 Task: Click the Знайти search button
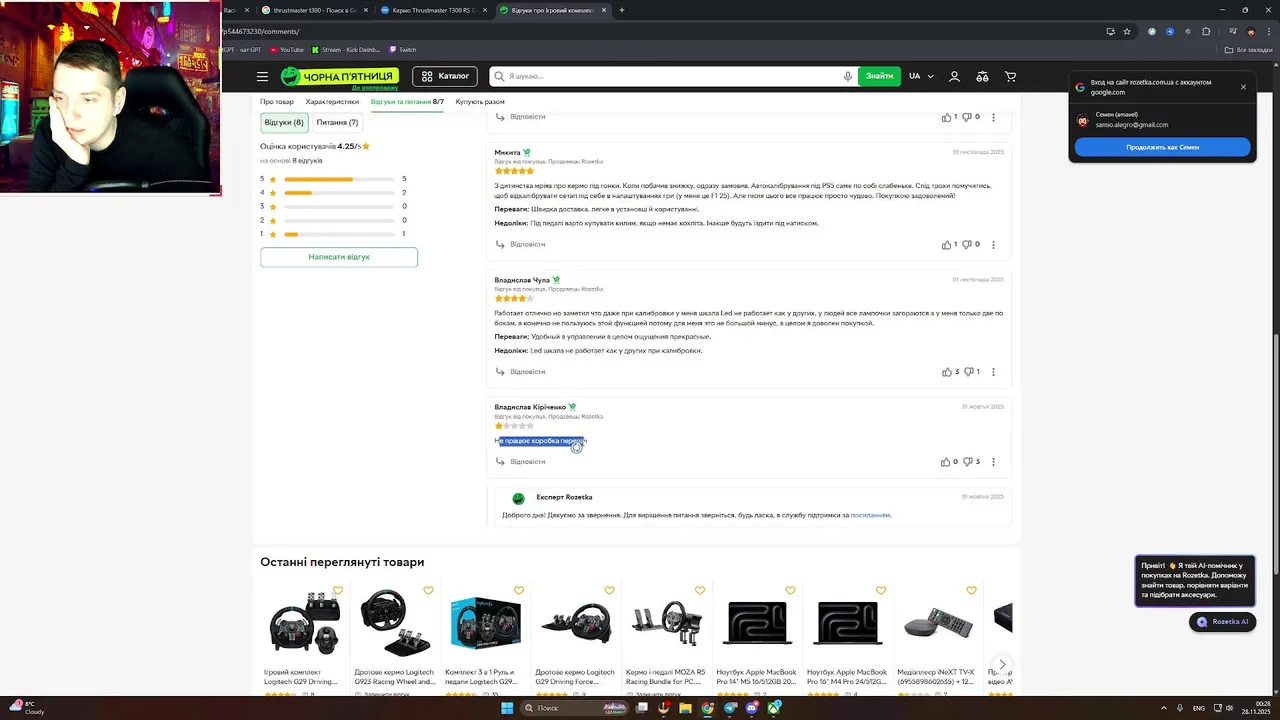(x=880, y=76)
